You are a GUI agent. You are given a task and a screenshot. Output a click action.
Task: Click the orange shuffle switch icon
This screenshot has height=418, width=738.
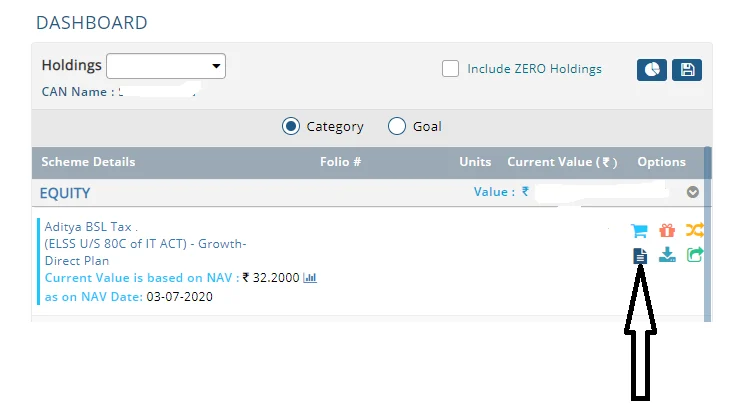coord(694,230)
